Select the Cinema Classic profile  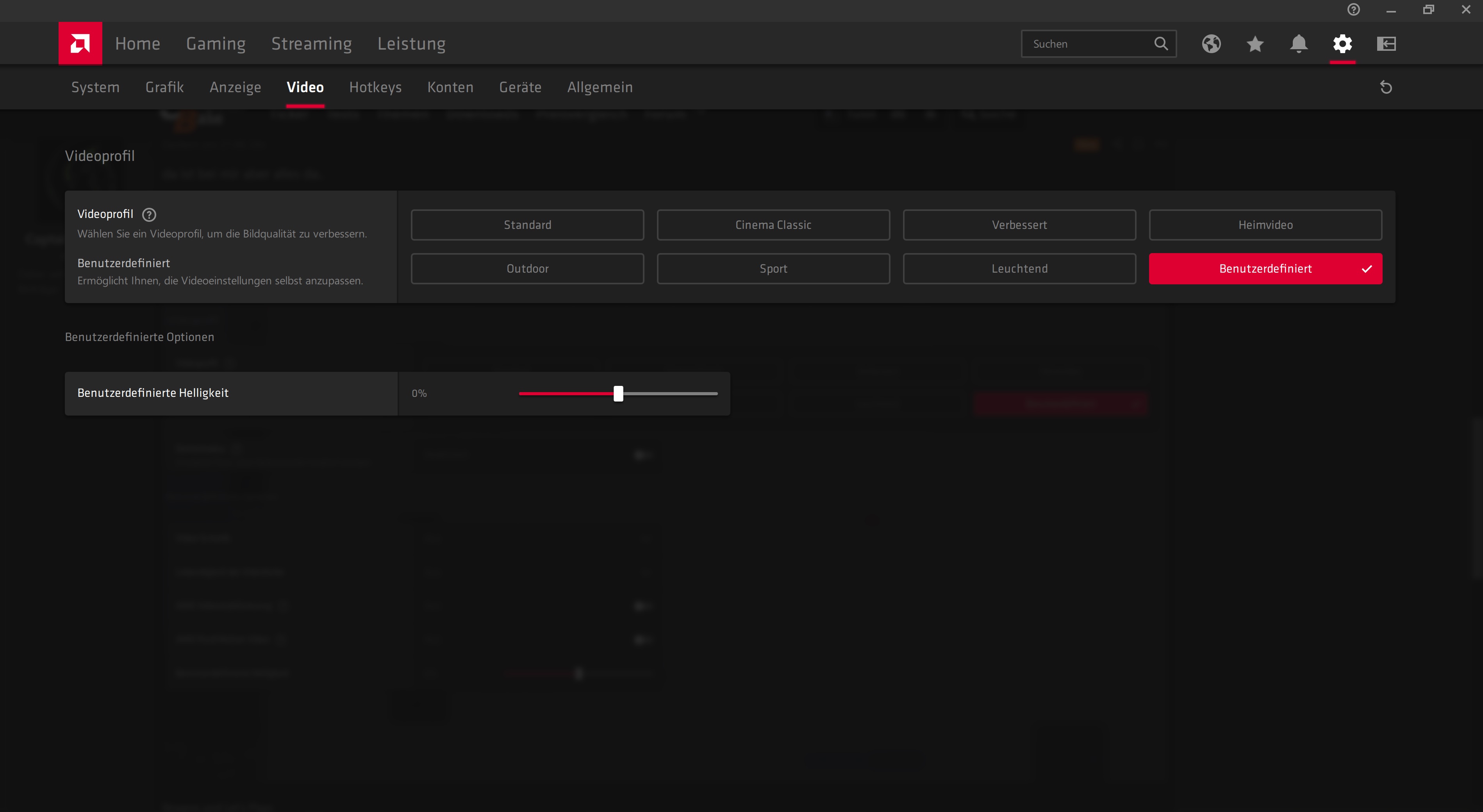[x=773, y=225]
